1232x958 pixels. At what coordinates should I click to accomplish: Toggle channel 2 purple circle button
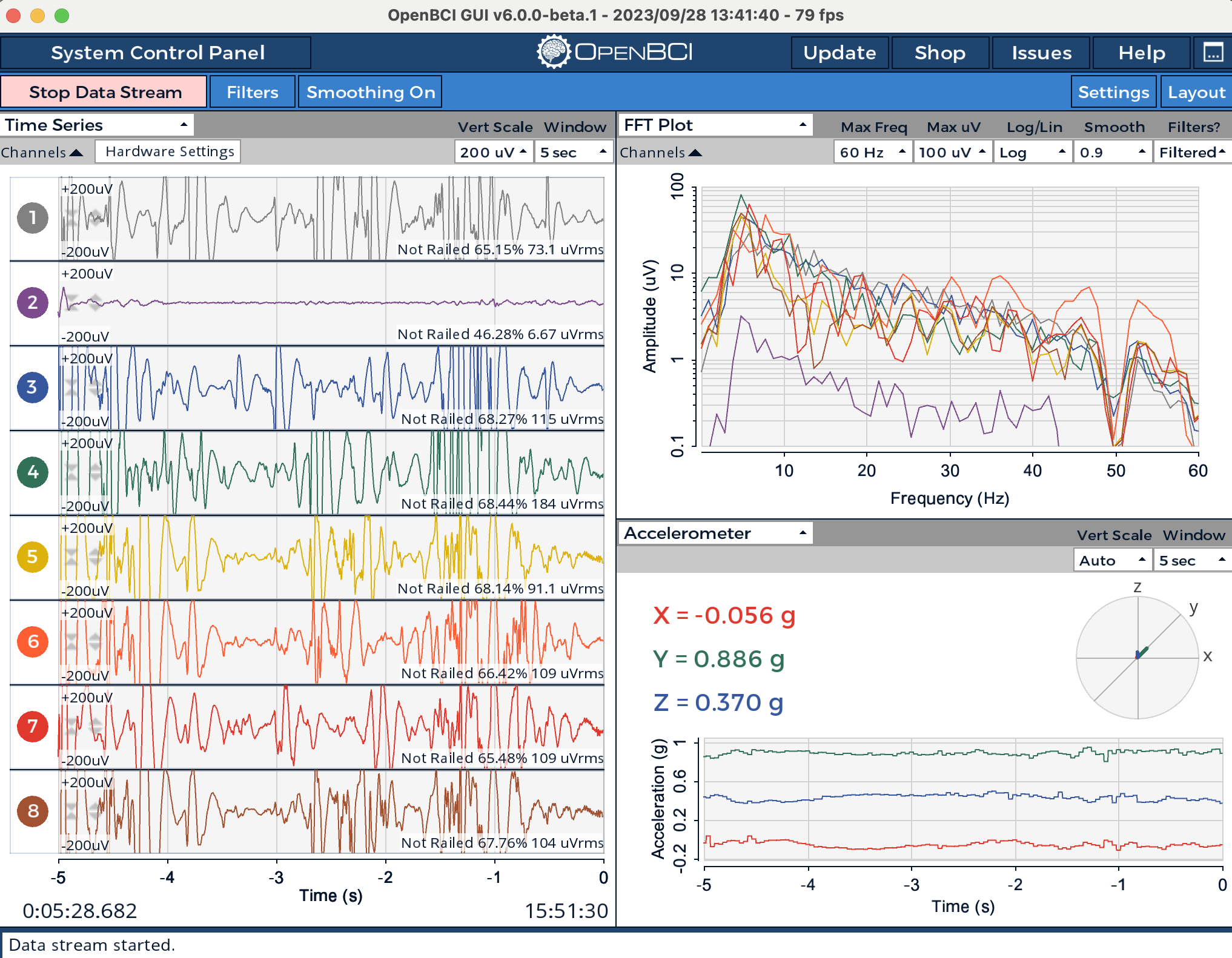(x=33, y=303)
